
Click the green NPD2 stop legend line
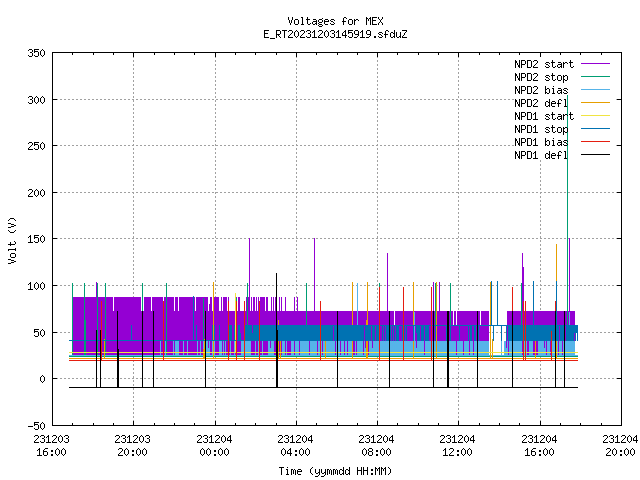point(595,77)
